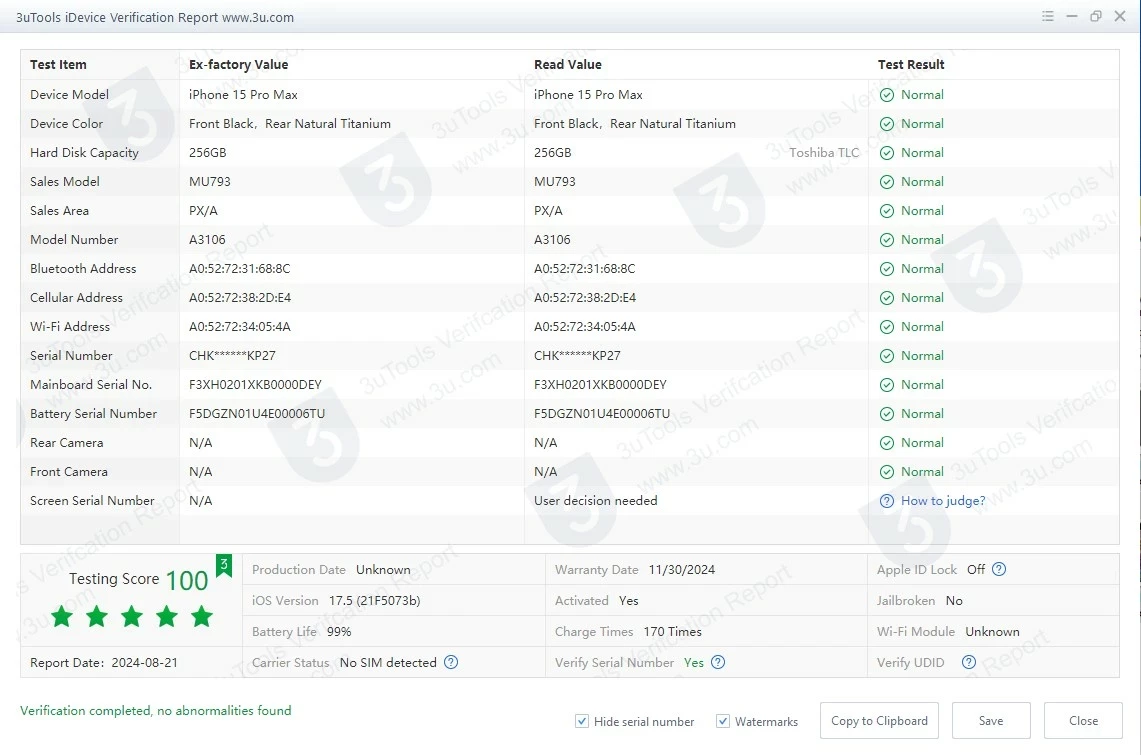
Task: Click the Copy to Clipboard button
Action: 879,721
